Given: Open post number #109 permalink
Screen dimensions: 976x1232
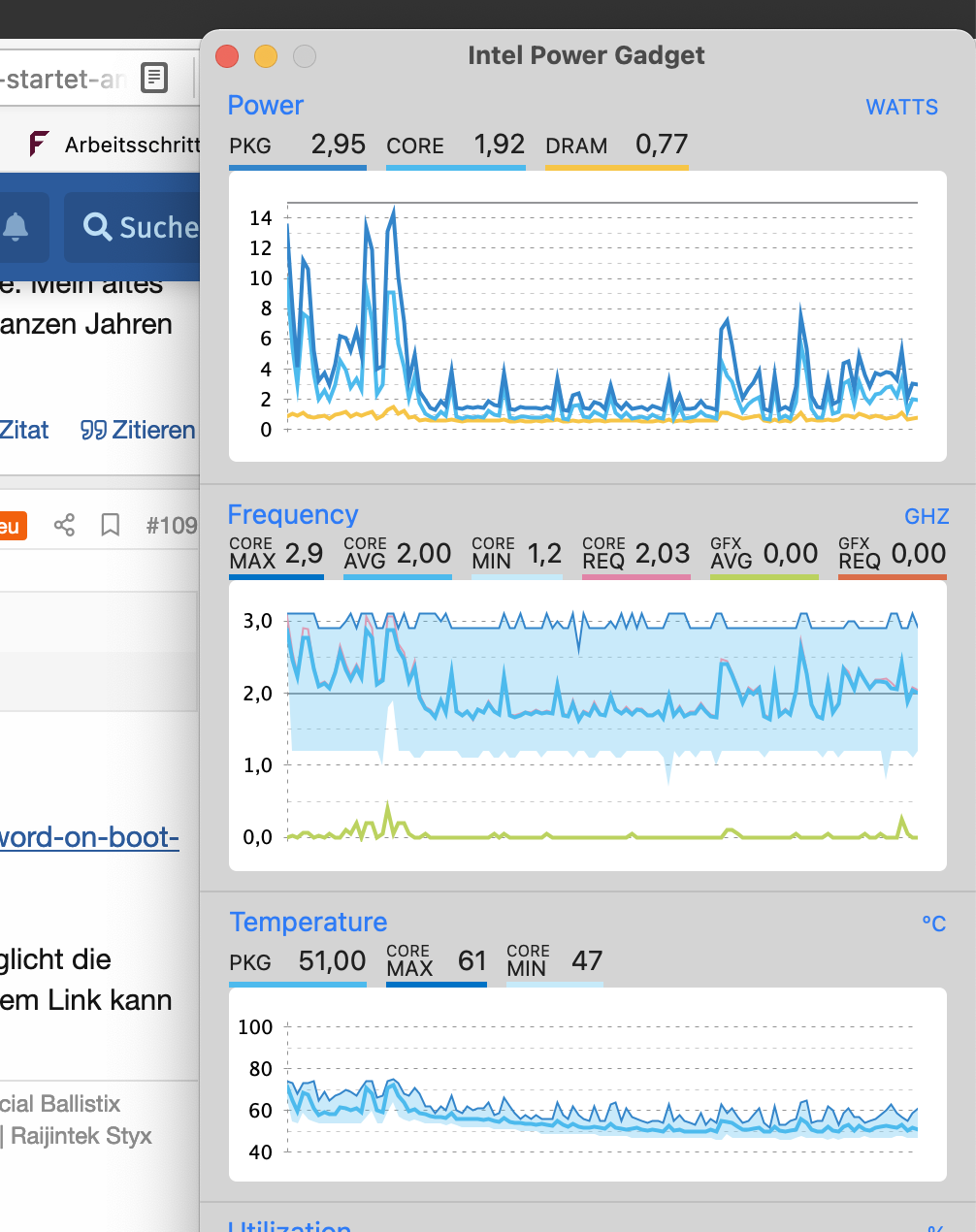Looking at the screenshot, I should pos(172,526).
